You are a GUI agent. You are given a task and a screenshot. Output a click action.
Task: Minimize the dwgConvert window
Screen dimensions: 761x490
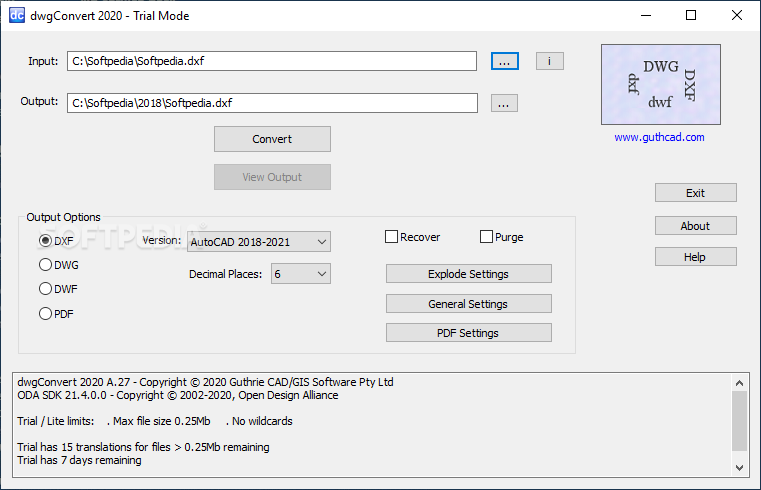[x=646, y=16]
